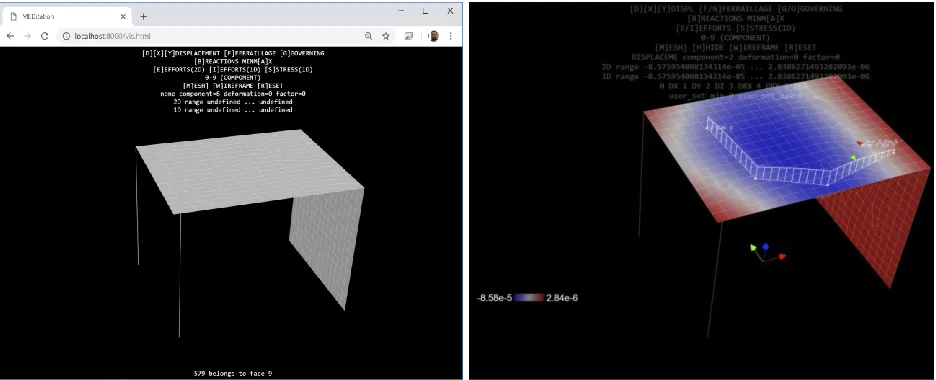Reload the localhost page
This screenshot has width=936, height=380.
point(44,36)
